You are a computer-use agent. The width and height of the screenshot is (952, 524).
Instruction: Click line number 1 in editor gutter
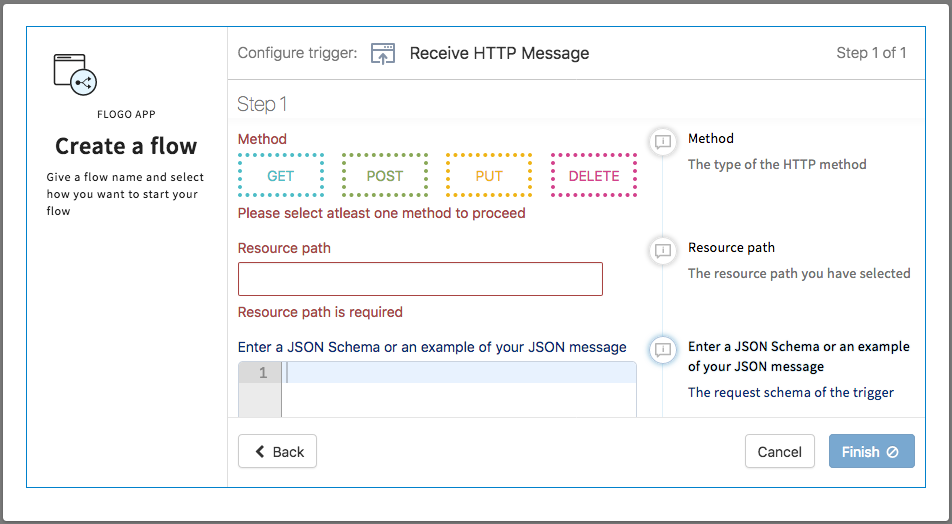coord(262,373)
